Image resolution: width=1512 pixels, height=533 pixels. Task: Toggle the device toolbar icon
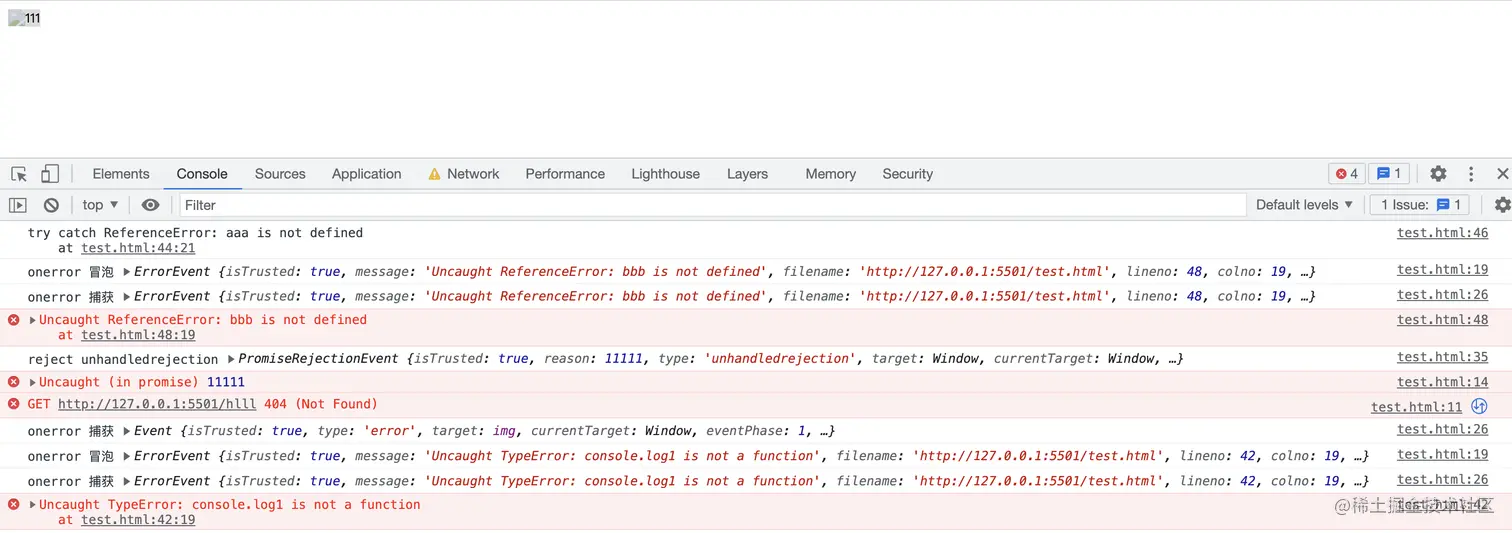(x=50, y=174)
